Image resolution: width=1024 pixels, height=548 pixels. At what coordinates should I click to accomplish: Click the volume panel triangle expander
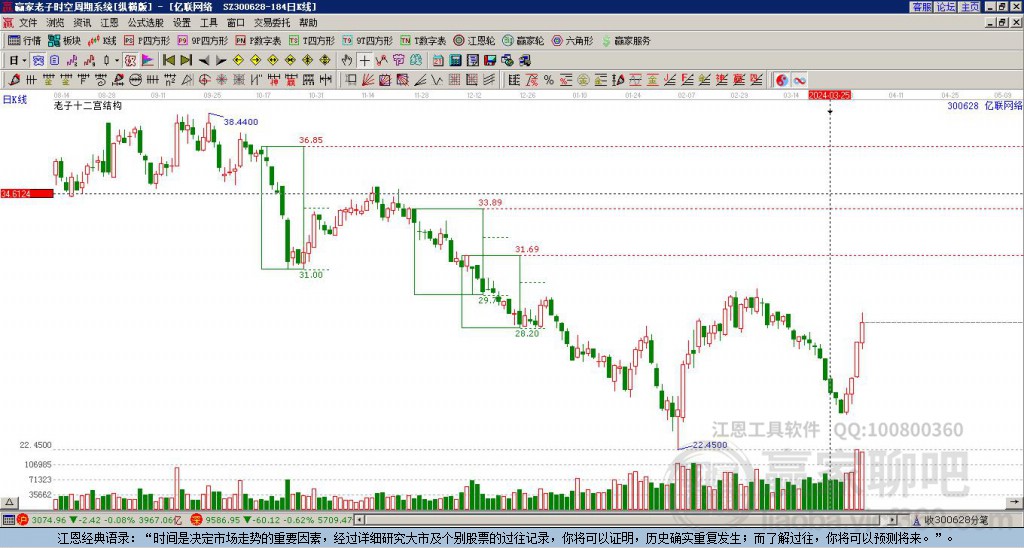9,502
